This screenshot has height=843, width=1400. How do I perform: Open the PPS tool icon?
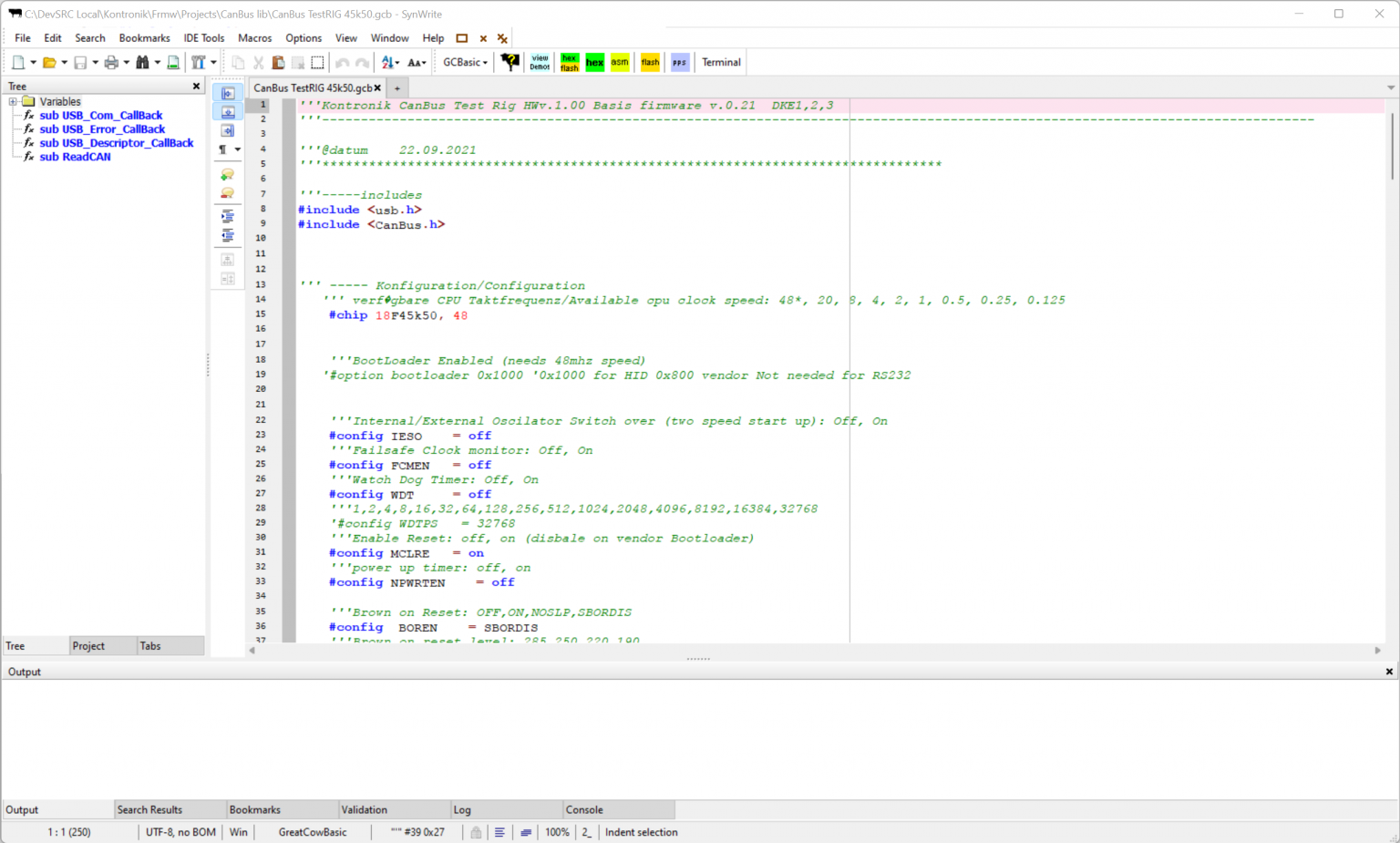[678, 62]
